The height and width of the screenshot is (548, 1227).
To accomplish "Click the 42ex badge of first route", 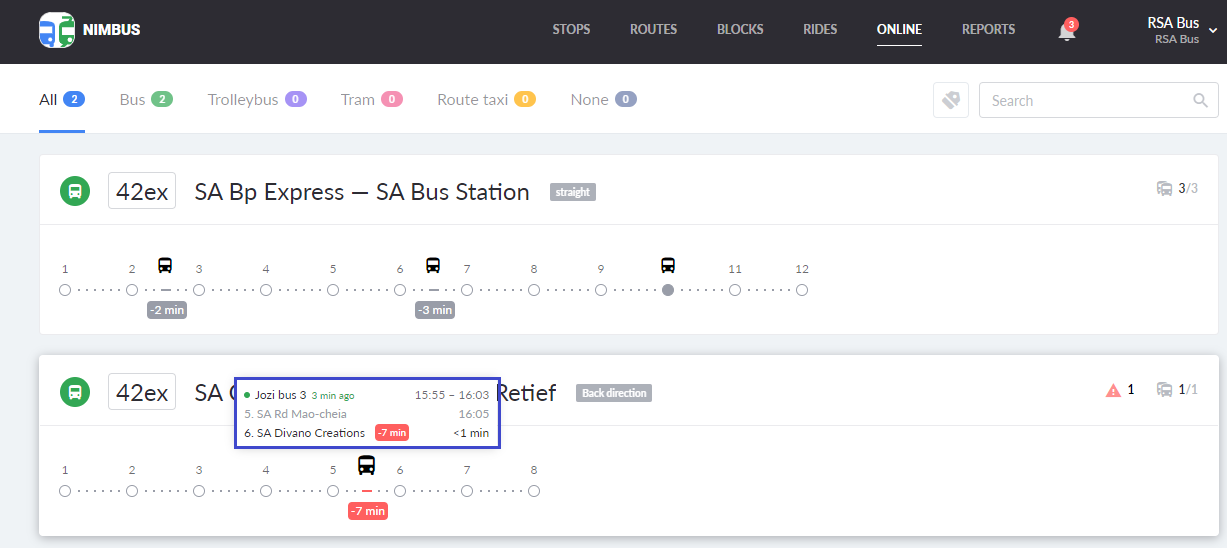I will coord(142,191).
